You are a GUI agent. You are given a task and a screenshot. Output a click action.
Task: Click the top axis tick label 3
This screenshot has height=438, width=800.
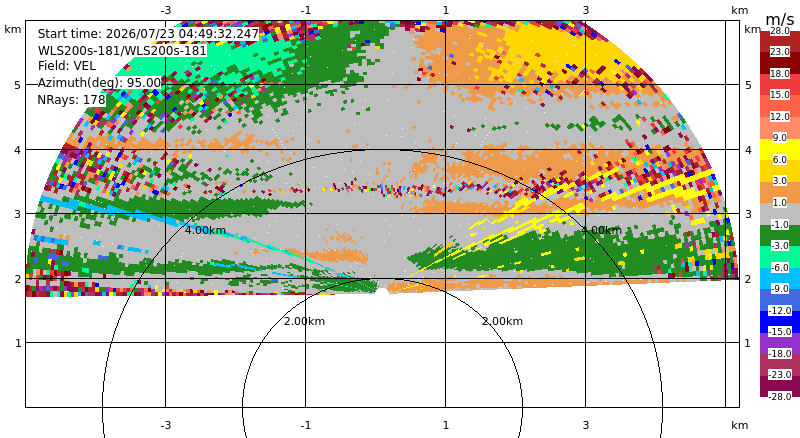(586, 10)
